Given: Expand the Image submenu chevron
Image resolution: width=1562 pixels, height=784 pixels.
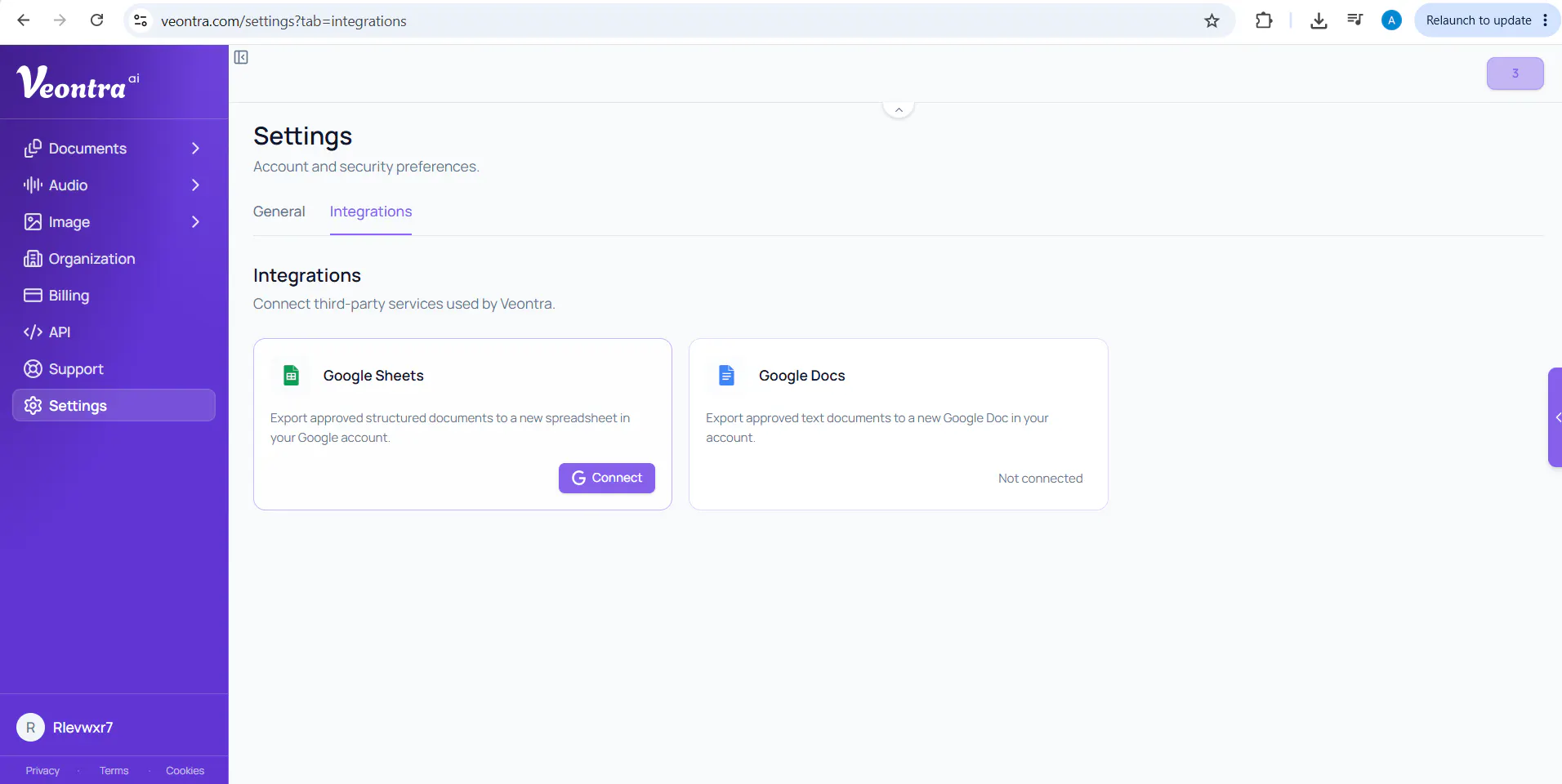Looking at the screenshot, I should point(195,222).
